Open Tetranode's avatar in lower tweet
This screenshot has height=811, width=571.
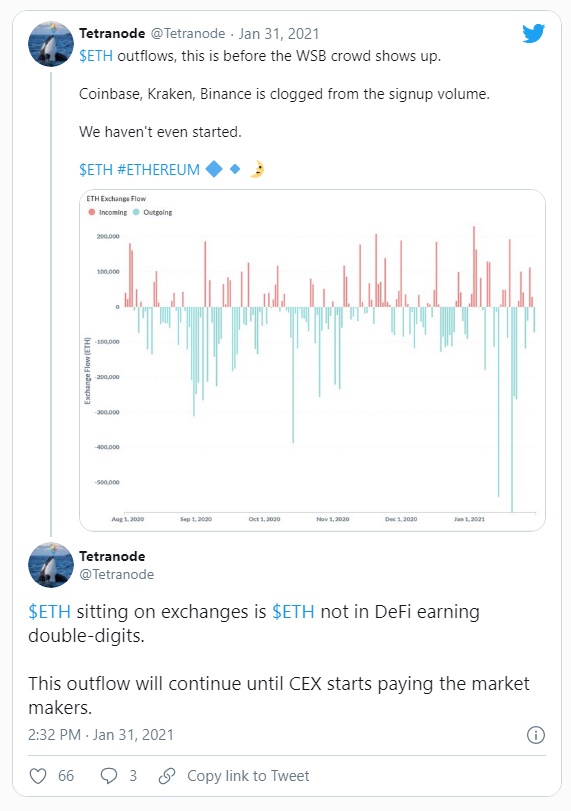pyautogui.click(x=51, y=565)
